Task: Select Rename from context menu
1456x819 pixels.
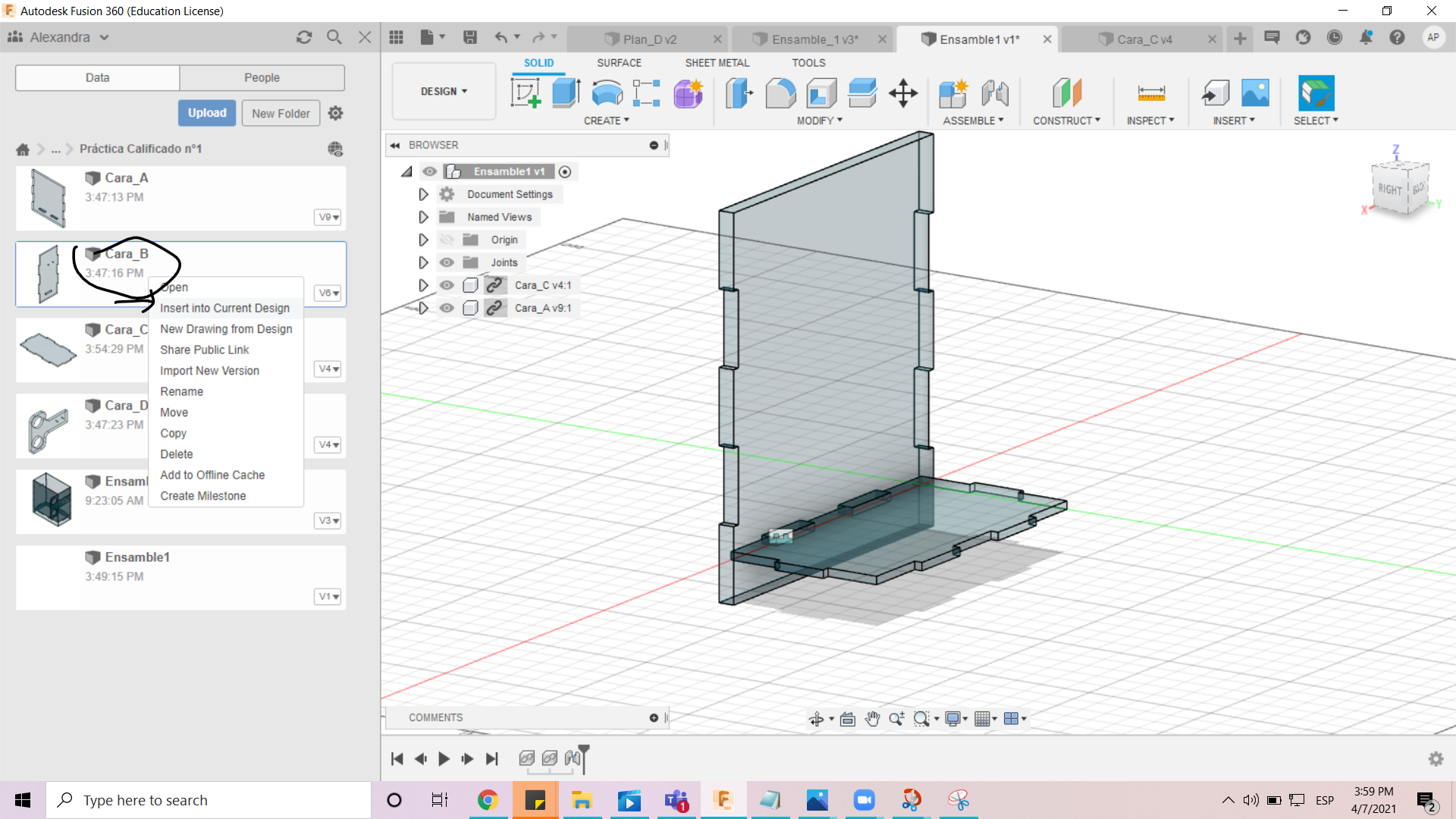Action: coord(181,390)
